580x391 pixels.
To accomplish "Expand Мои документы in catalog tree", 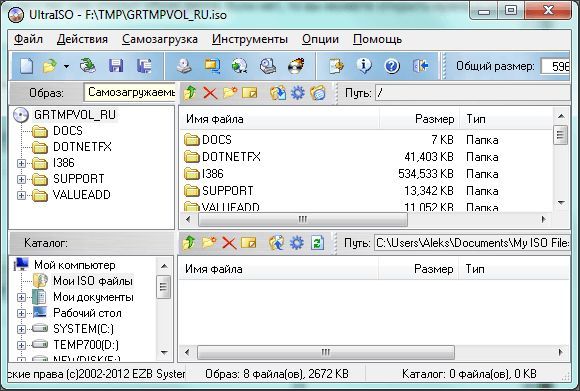I will pyautogui.click(x=21, y=297).
